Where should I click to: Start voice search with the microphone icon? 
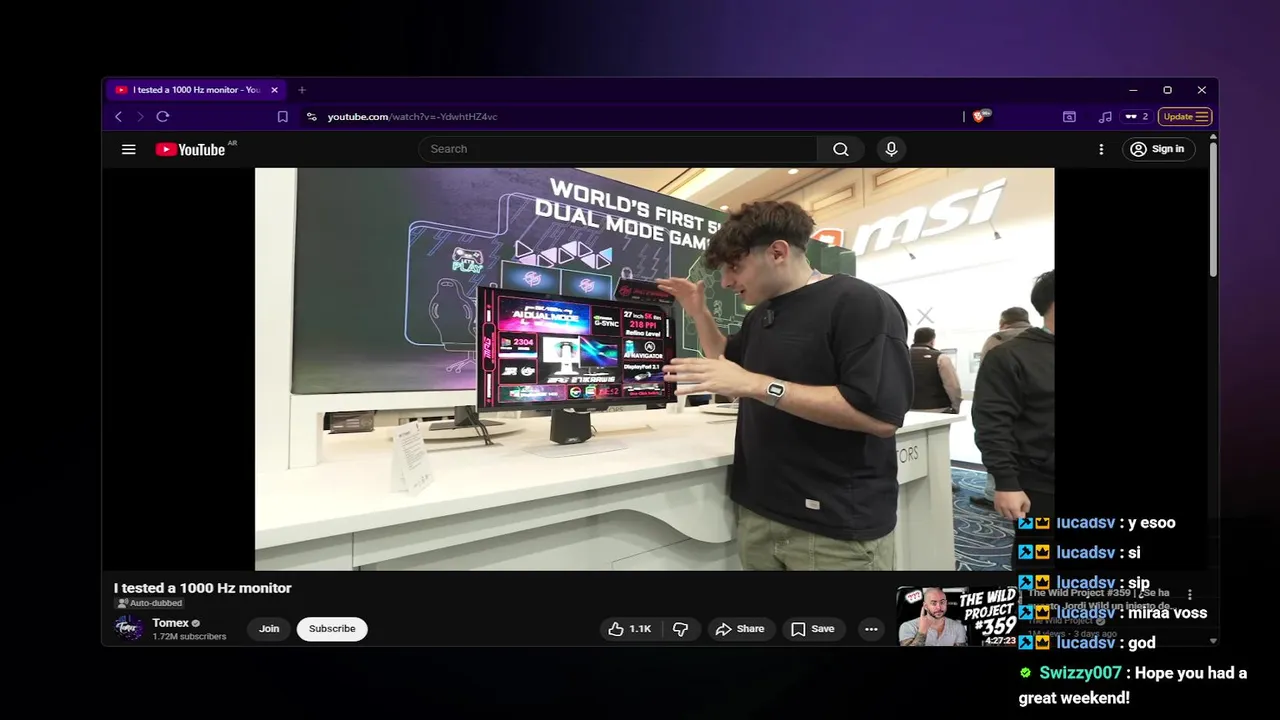pos(891,149)
